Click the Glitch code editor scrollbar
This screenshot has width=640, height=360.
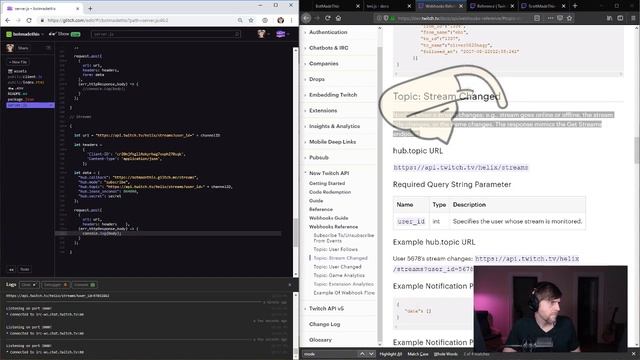coord(296,233)
